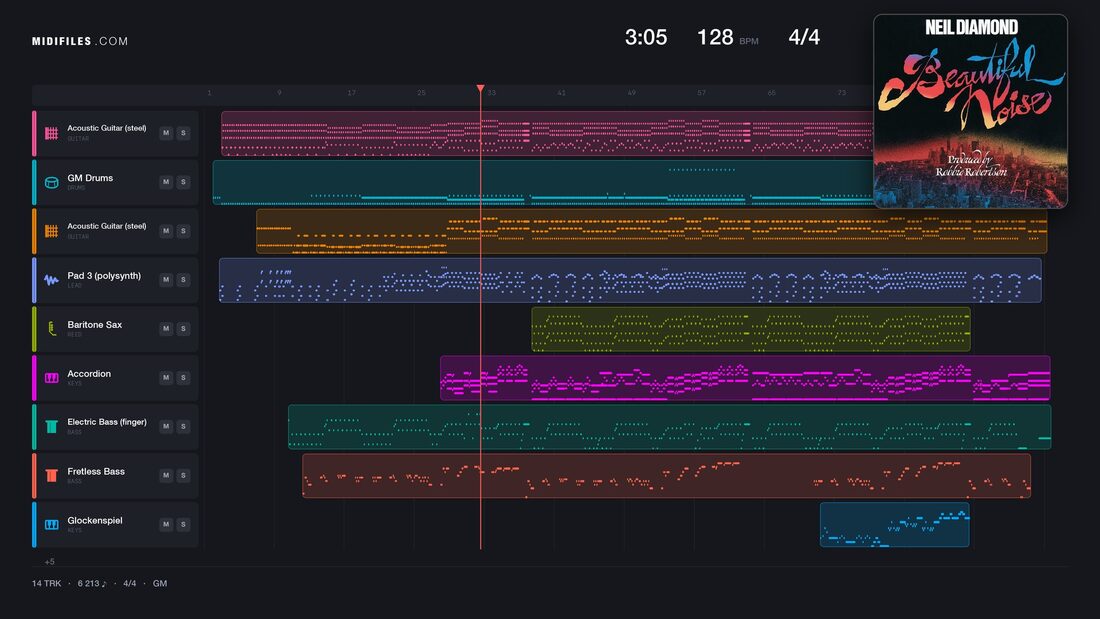The width and height of the screenshot is (1100, 619).
Task: Click the 4/4 time signature in the header
Action: pos(804,37)
